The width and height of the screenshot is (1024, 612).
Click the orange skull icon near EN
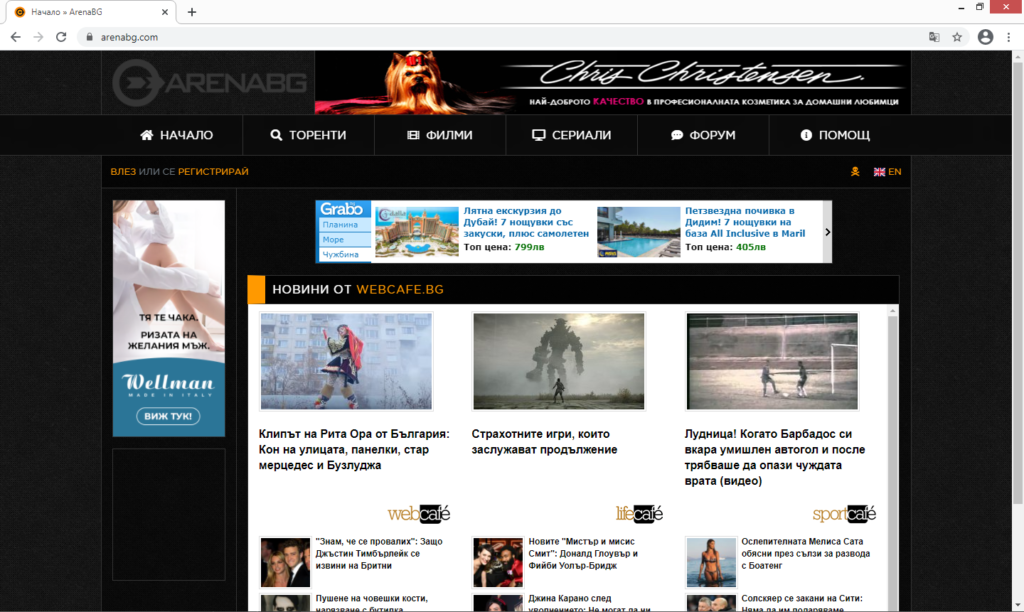[x=854, y=172]
